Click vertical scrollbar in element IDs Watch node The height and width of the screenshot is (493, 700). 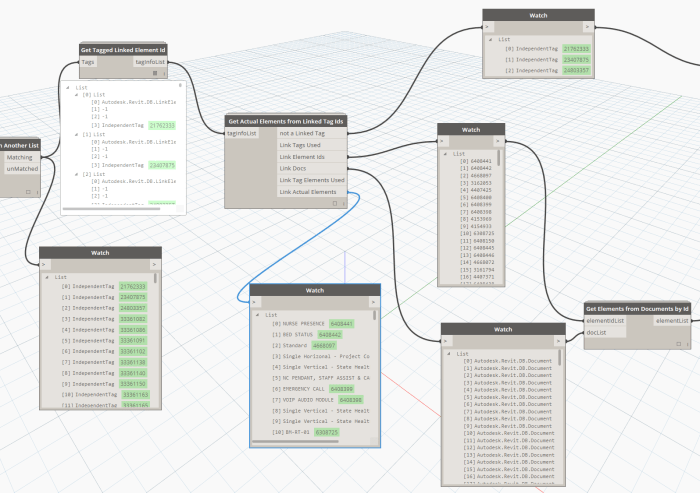click(x=499, y=158)
